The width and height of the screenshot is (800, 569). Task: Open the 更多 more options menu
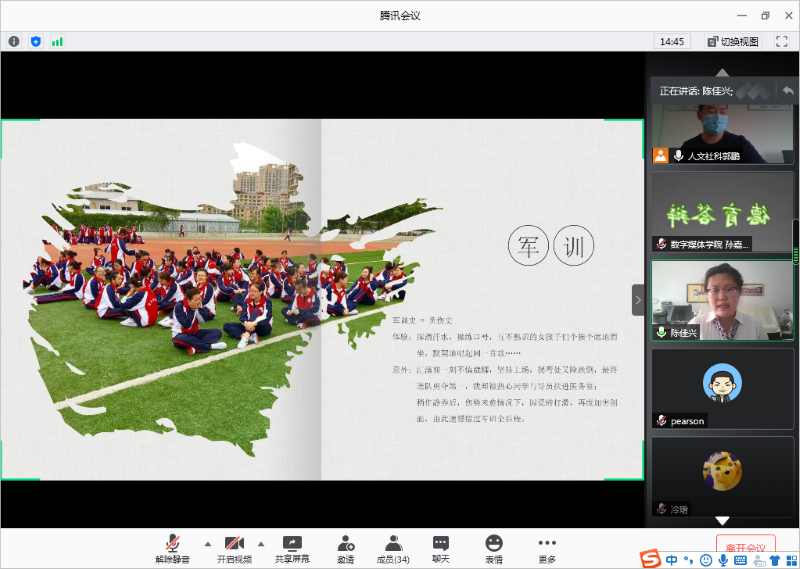tap(546, 549)
